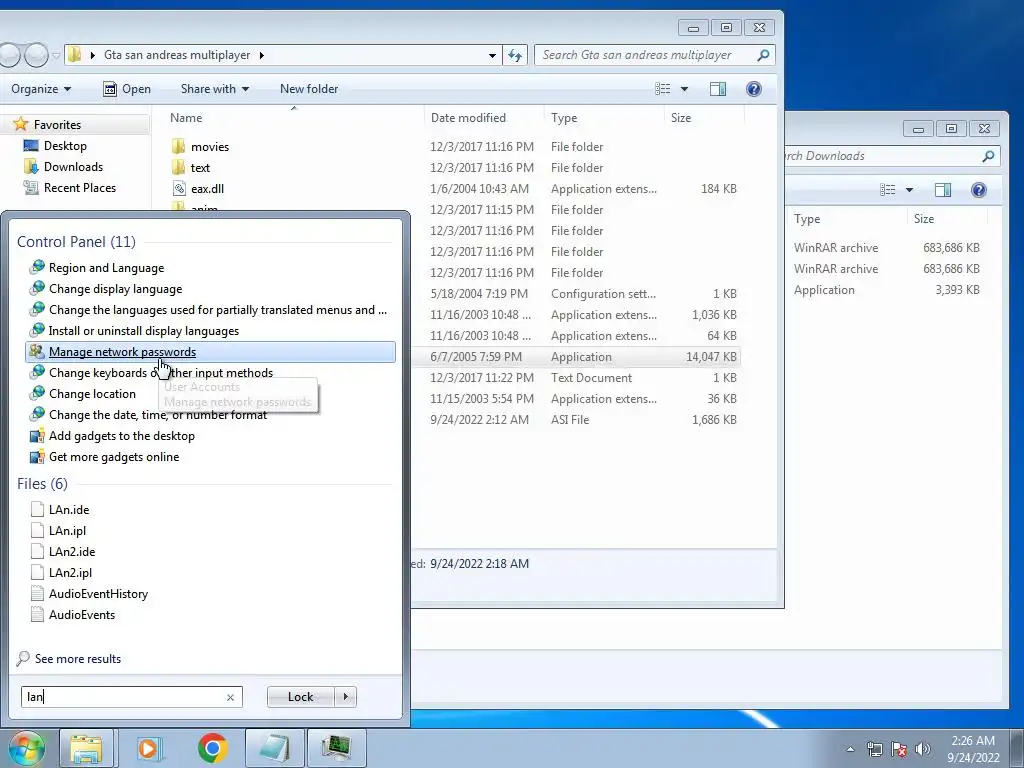Open Windows Explorer from the taskbar
This screenshot has height=768, width=1024.
click(86, 748)
